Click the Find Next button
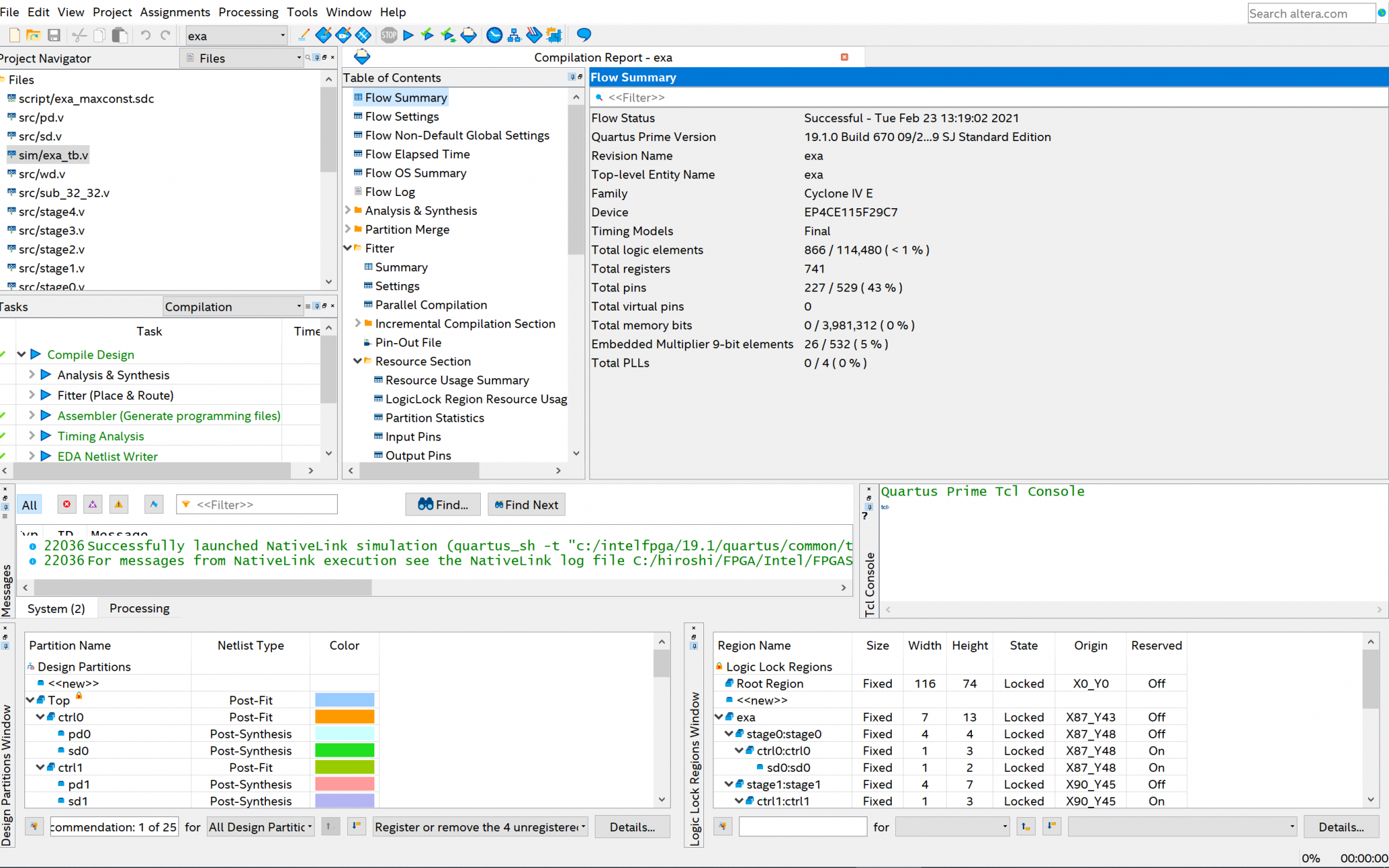 click(526, 505)
